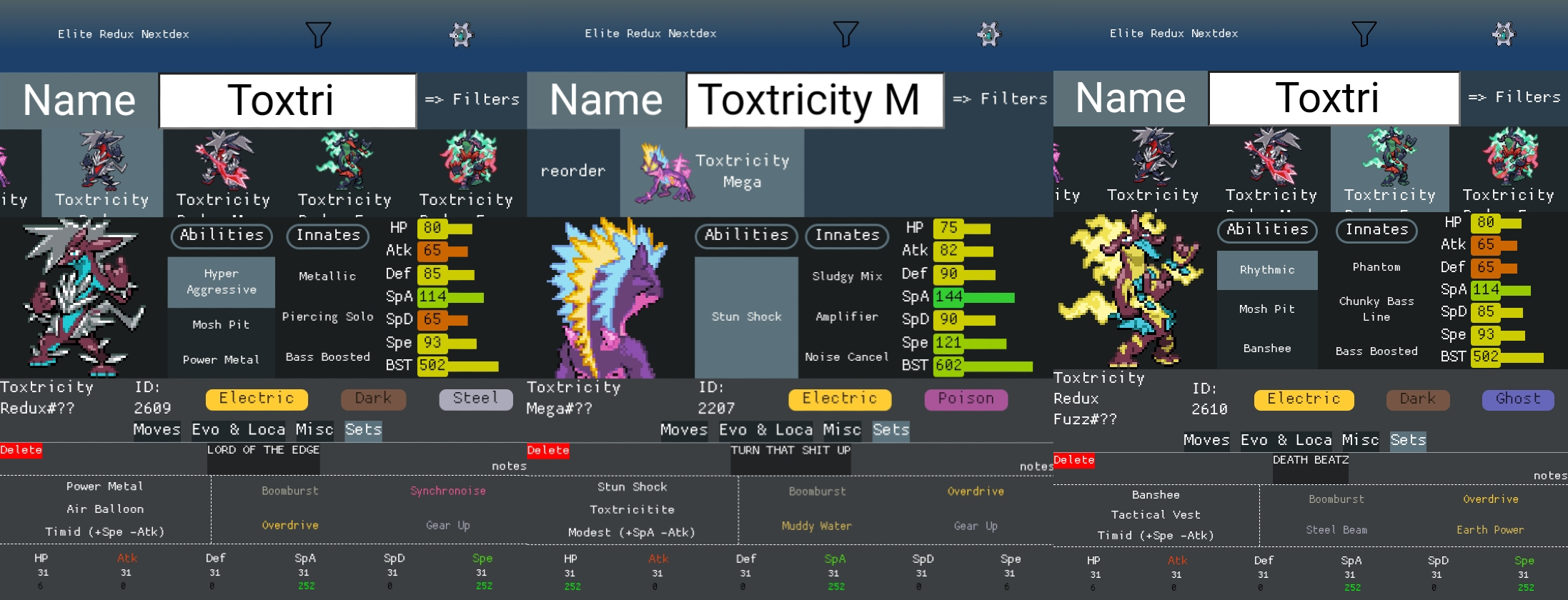Select the Sets tab in right panel

click(1408, 441)
